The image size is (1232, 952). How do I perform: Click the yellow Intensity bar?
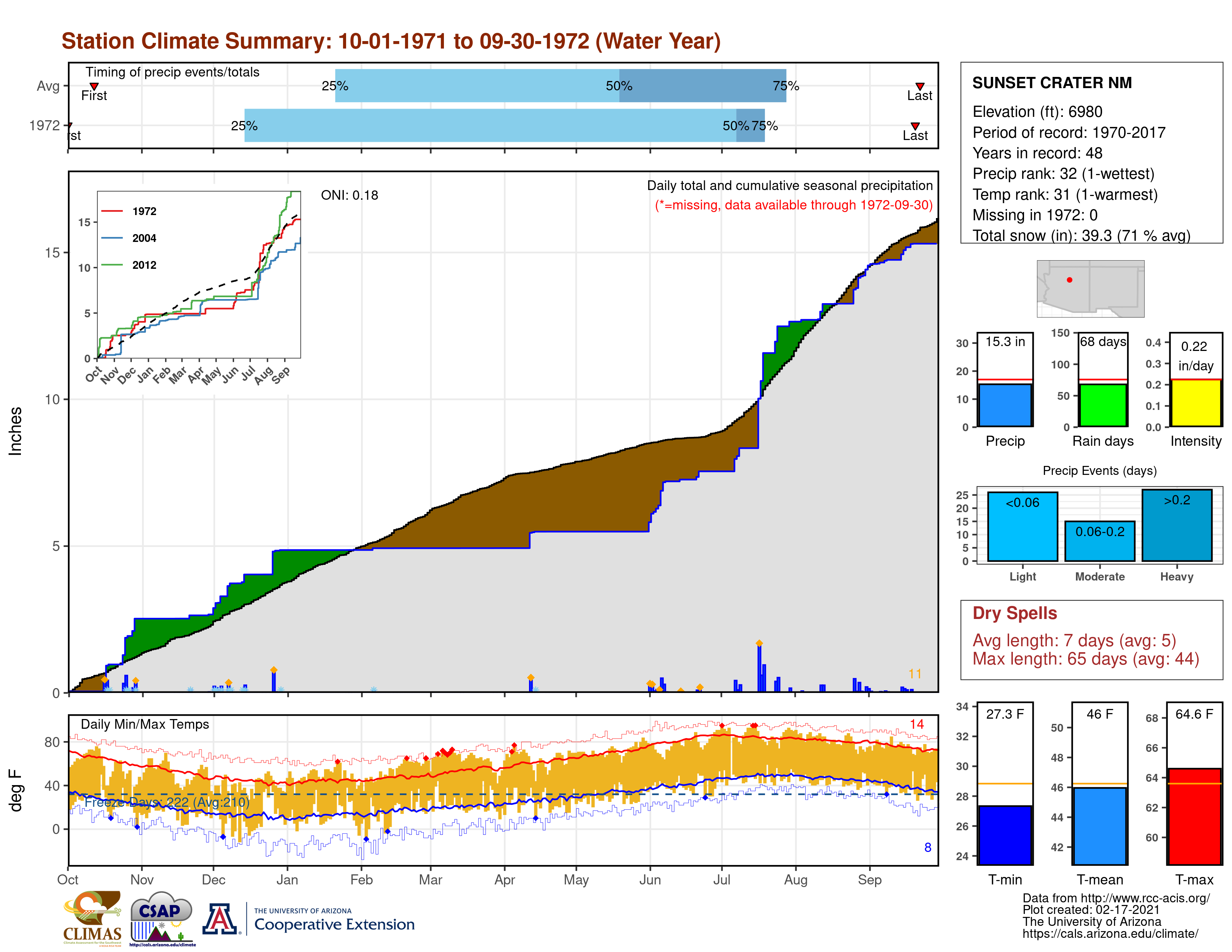click(x=1195, y=403)
